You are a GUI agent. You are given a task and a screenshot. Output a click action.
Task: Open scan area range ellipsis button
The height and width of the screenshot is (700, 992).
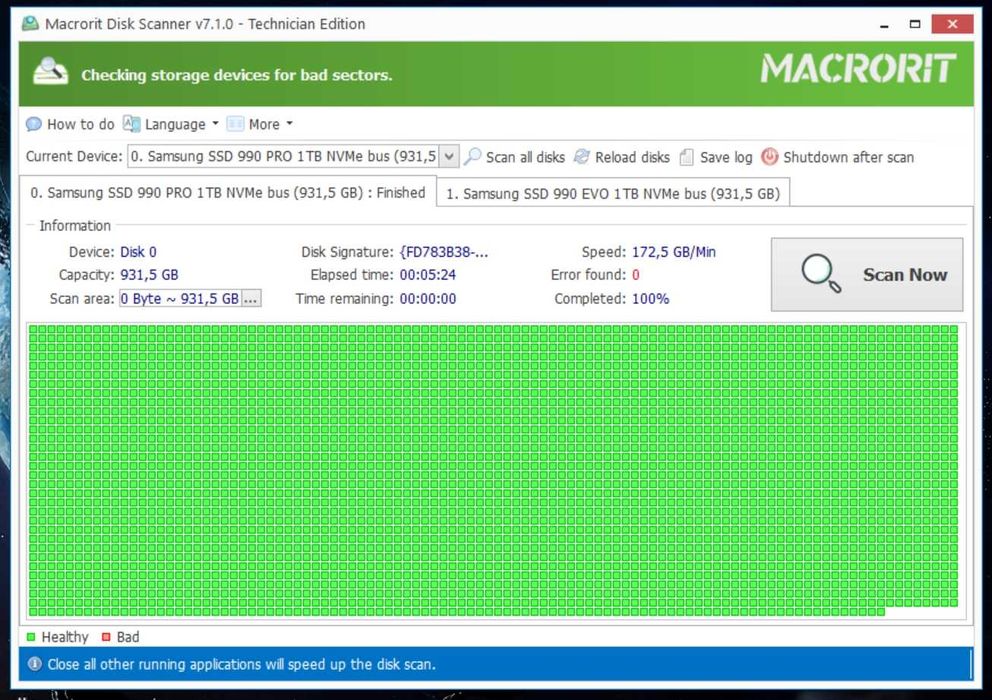pyautogui.click(x=251, y=298)
